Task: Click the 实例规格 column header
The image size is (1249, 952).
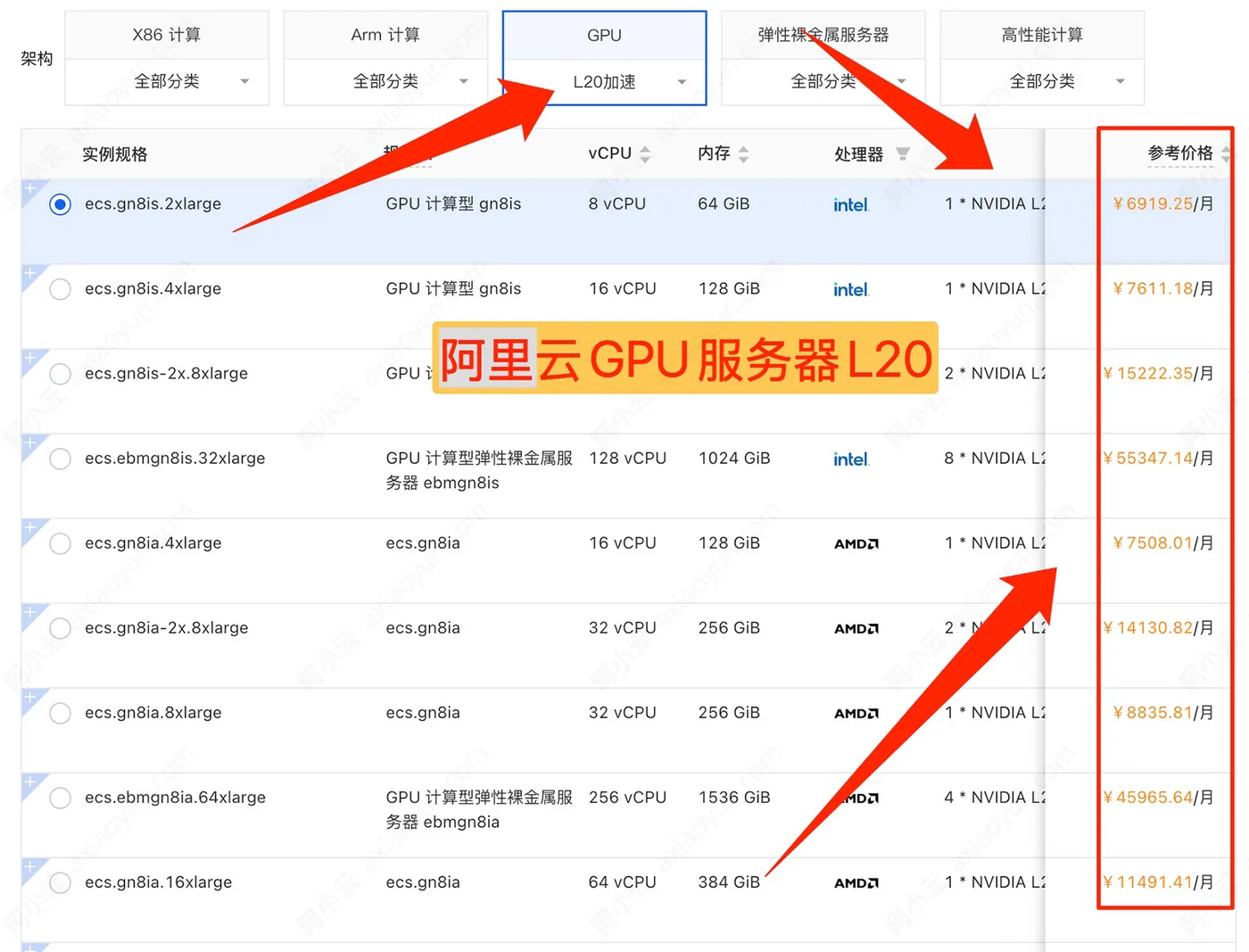Action: [115, 154]
